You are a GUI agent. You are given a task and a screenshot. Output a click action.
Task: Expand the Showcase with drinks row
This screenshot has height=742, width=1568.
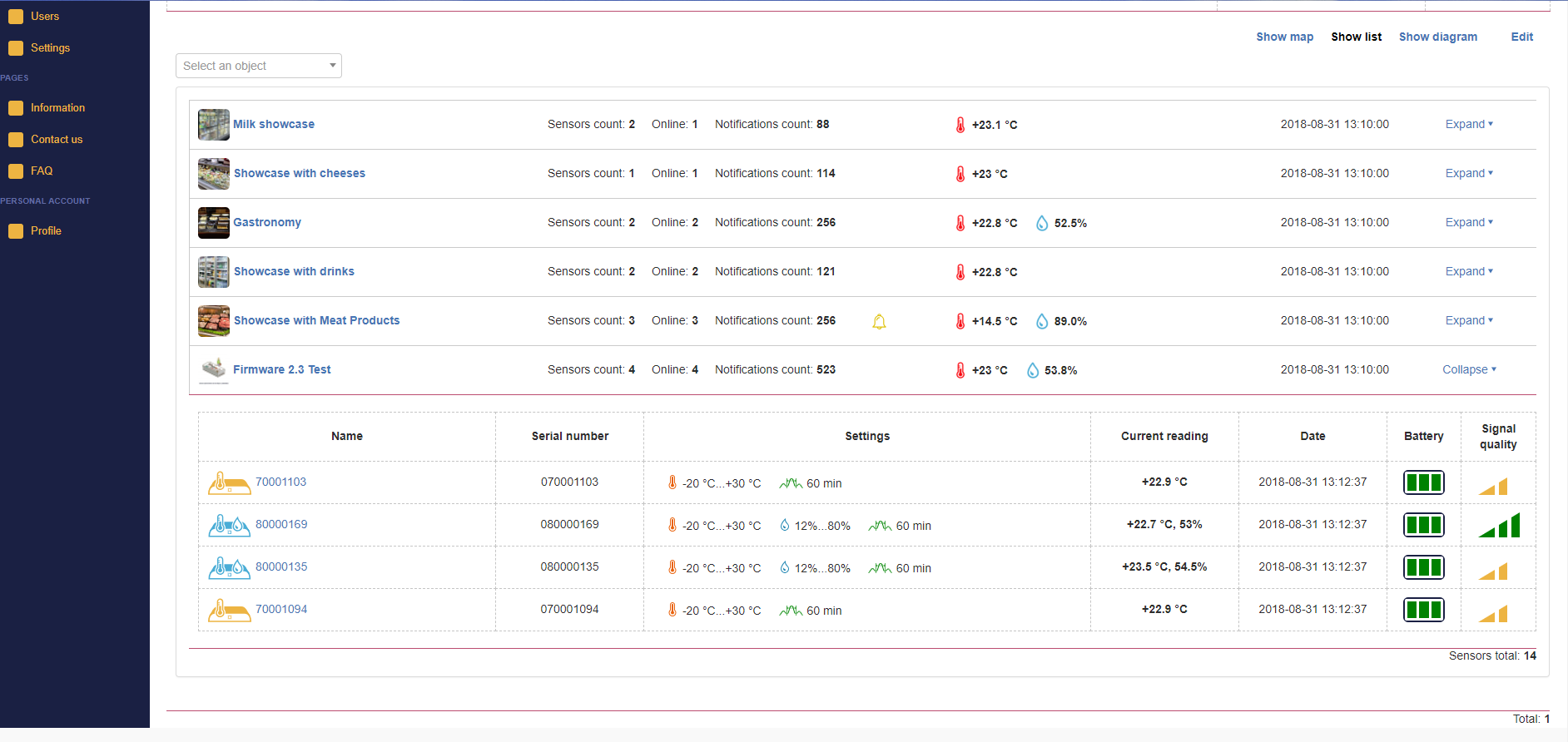click(x=1469, y=271)
